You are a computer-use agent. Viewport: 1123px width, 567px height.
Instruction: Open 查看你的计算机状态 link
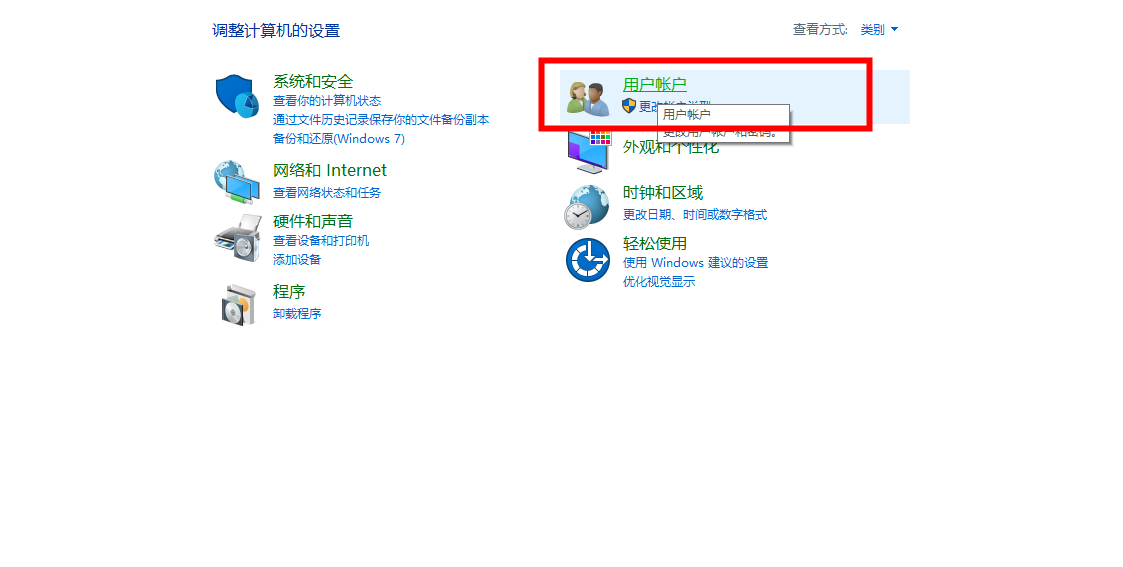pyautogui.click(x=327, y=101)
